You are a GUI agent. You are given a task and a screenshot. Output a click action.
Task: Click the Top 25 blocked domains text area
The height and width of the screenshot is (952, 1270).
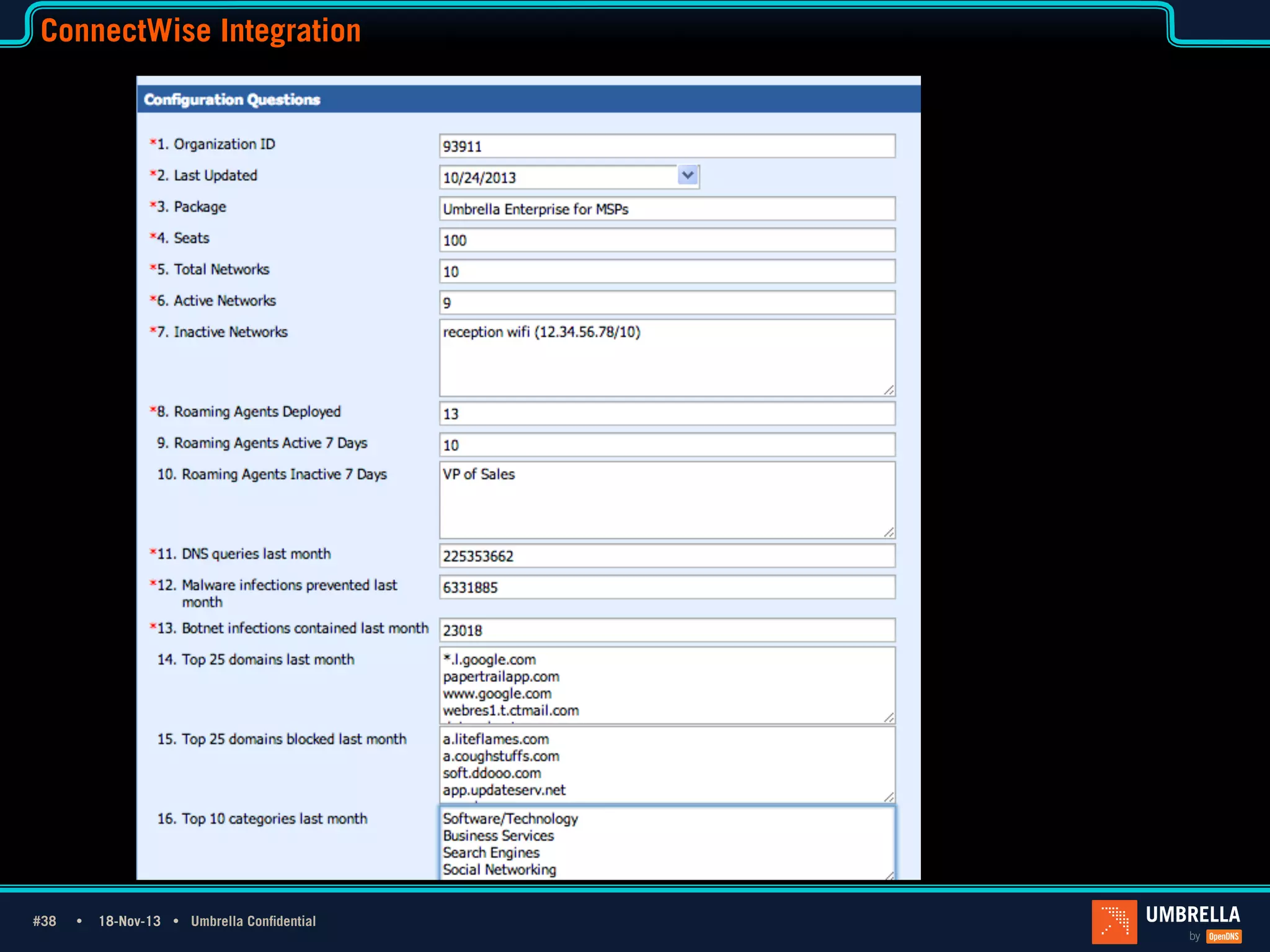pos(667,764)
